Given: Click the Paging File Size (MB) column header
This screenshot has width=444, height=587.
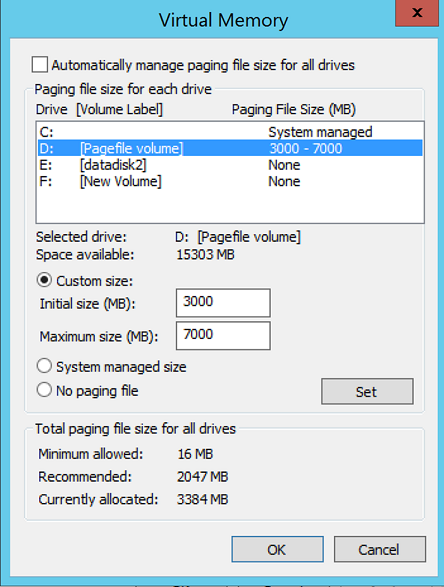Looking at the screenshot, I should pos(294,109).
